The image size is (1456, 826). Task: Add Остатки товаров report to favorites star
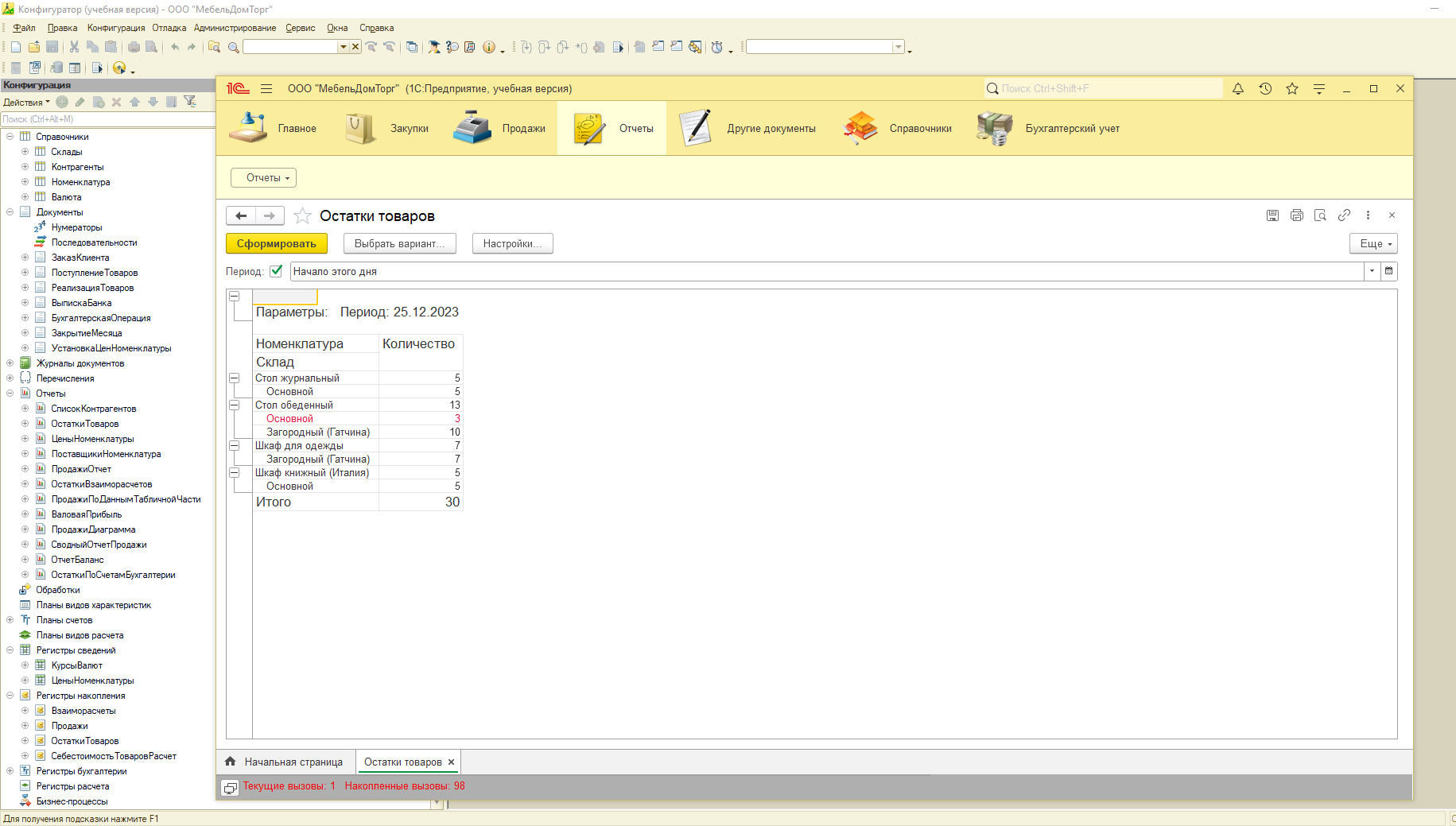tap(302, 216)
